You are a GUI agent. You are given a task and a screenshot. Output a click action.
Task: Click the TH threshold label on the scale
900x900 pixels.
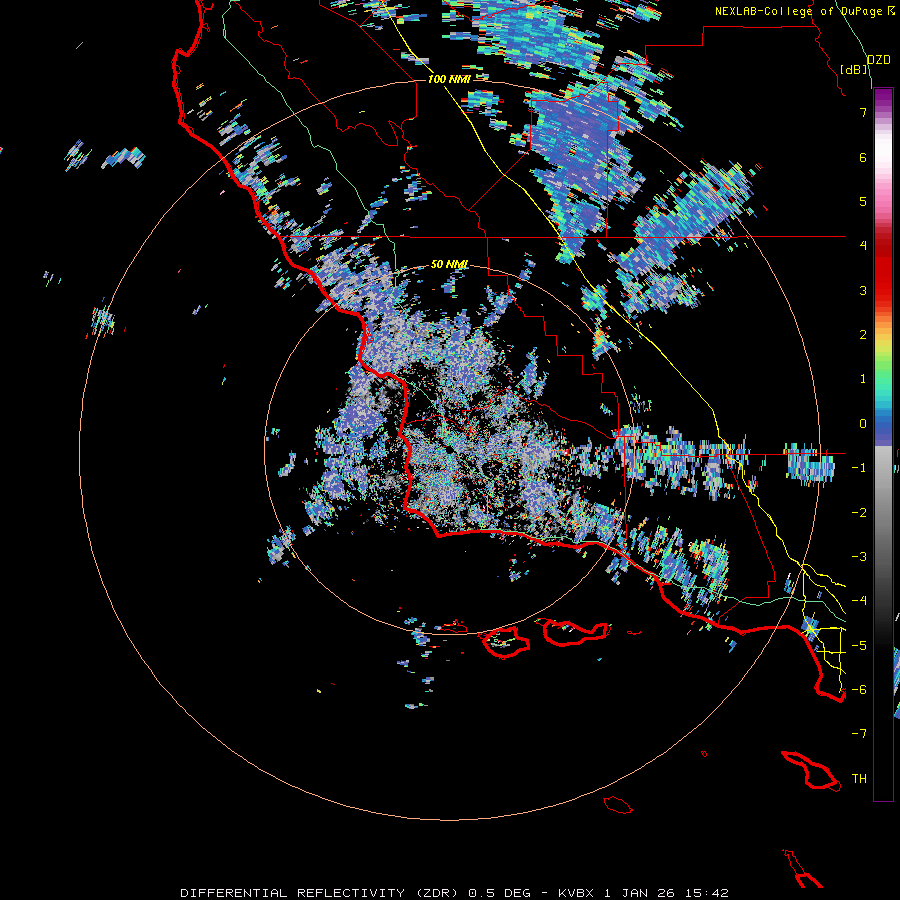[x=859, y=778]
